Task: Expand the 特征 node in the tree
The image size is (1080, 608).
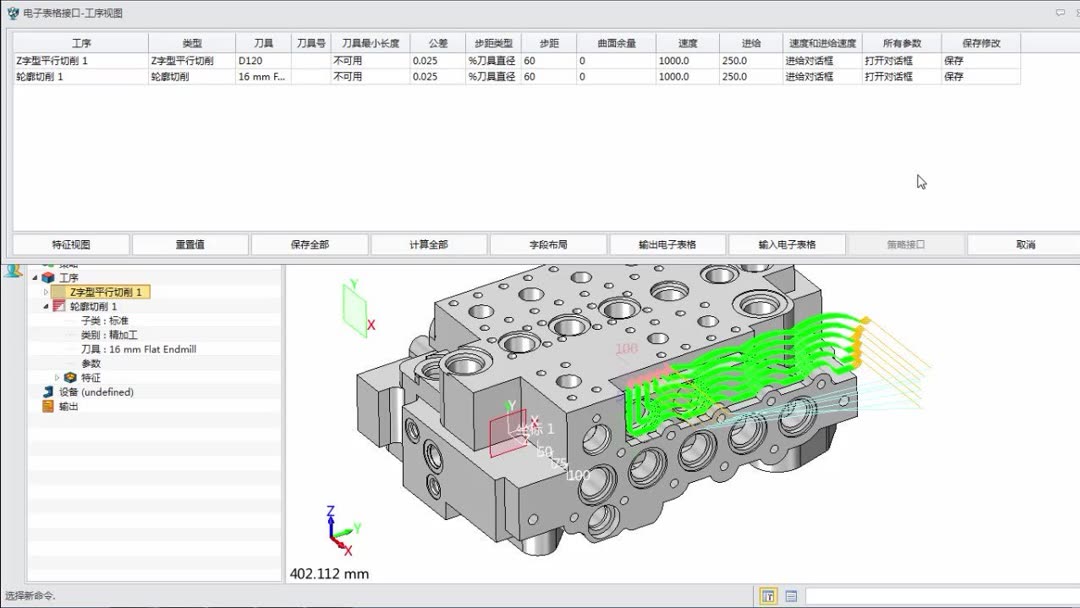Action: (x=56, y=378)
